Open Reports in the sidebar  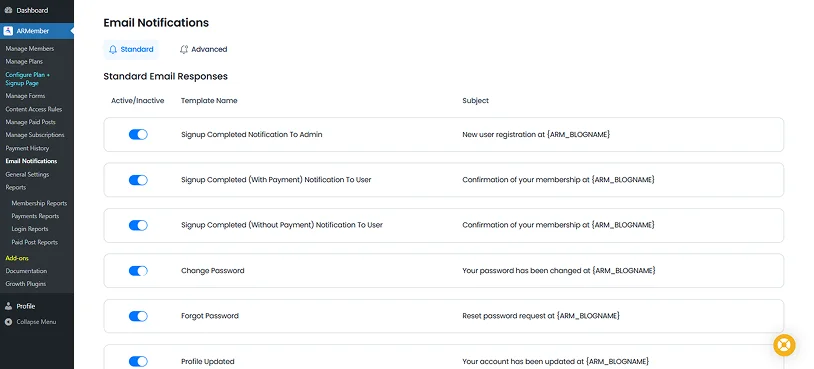pos(16,187)
